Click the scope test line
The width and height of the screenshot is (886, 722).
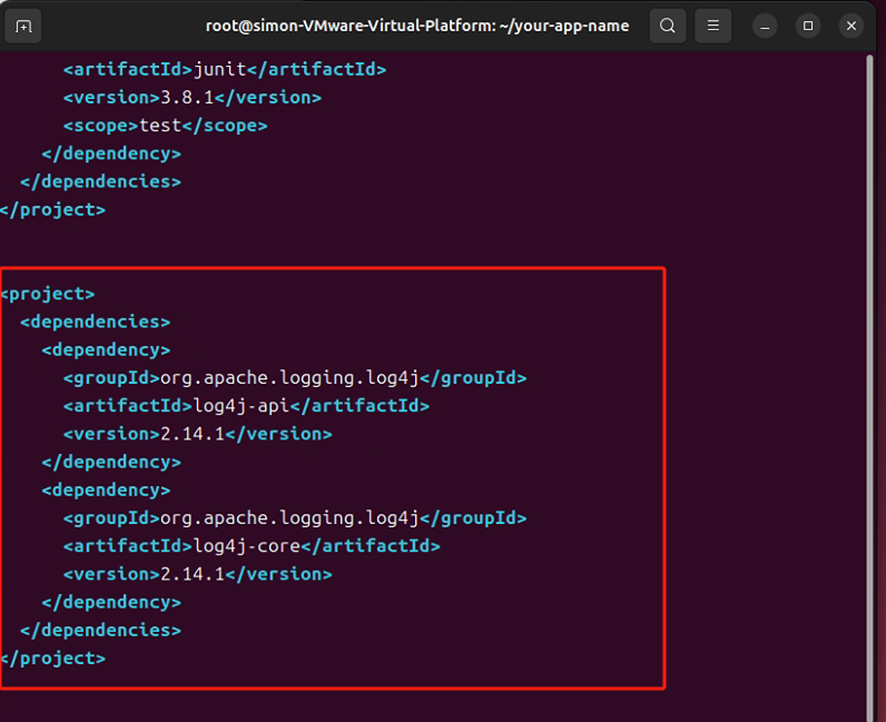[x=165, y=125]
